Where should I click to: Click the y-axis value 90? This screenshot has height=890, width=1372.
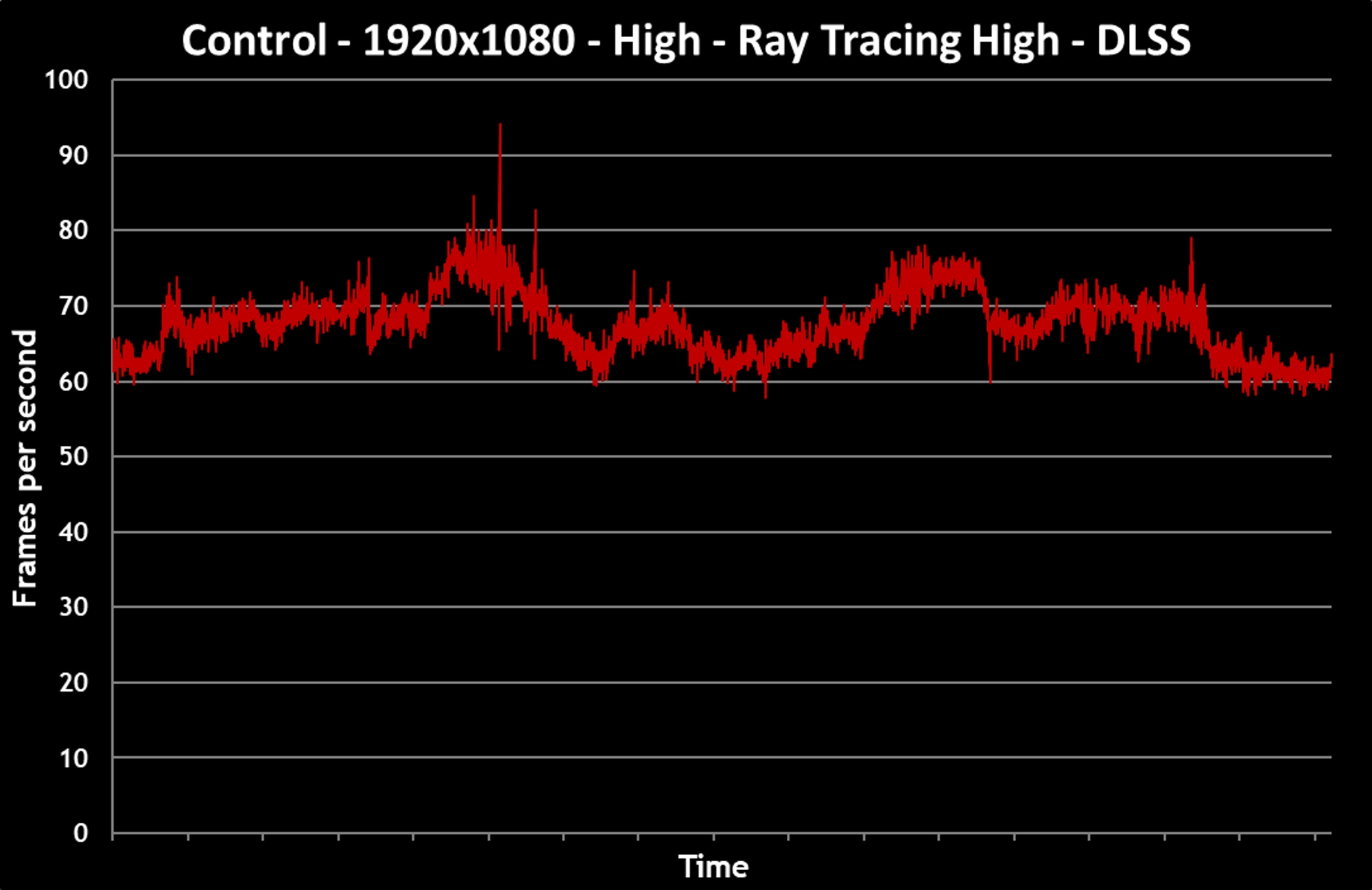point(73,156)
